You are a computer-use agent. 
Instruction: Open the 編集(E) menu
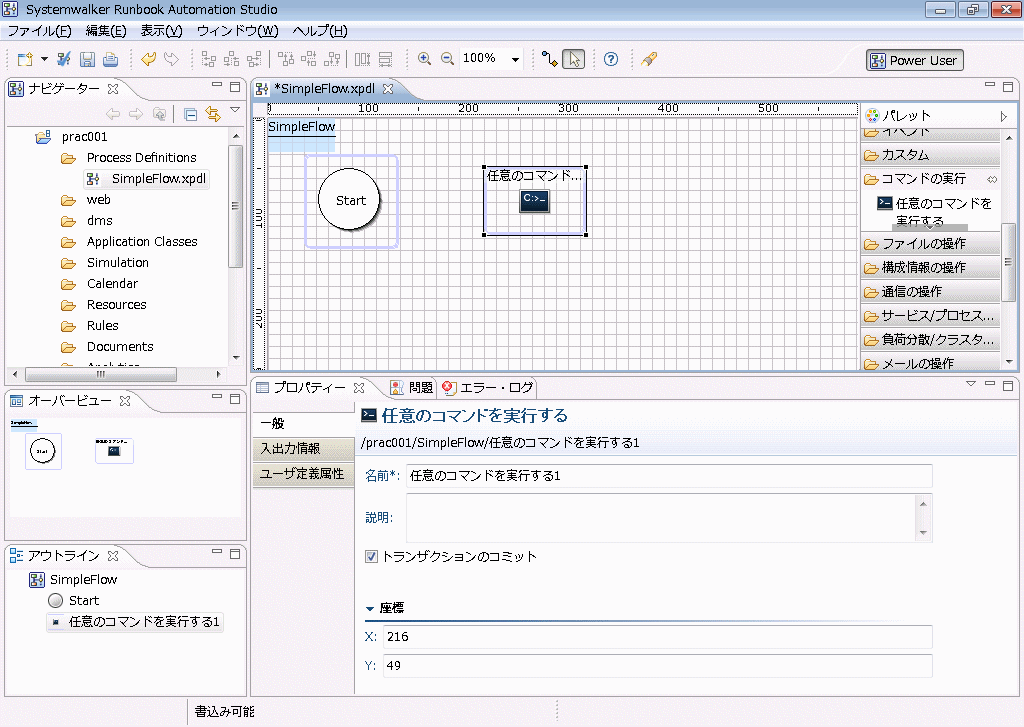[106, 31]
